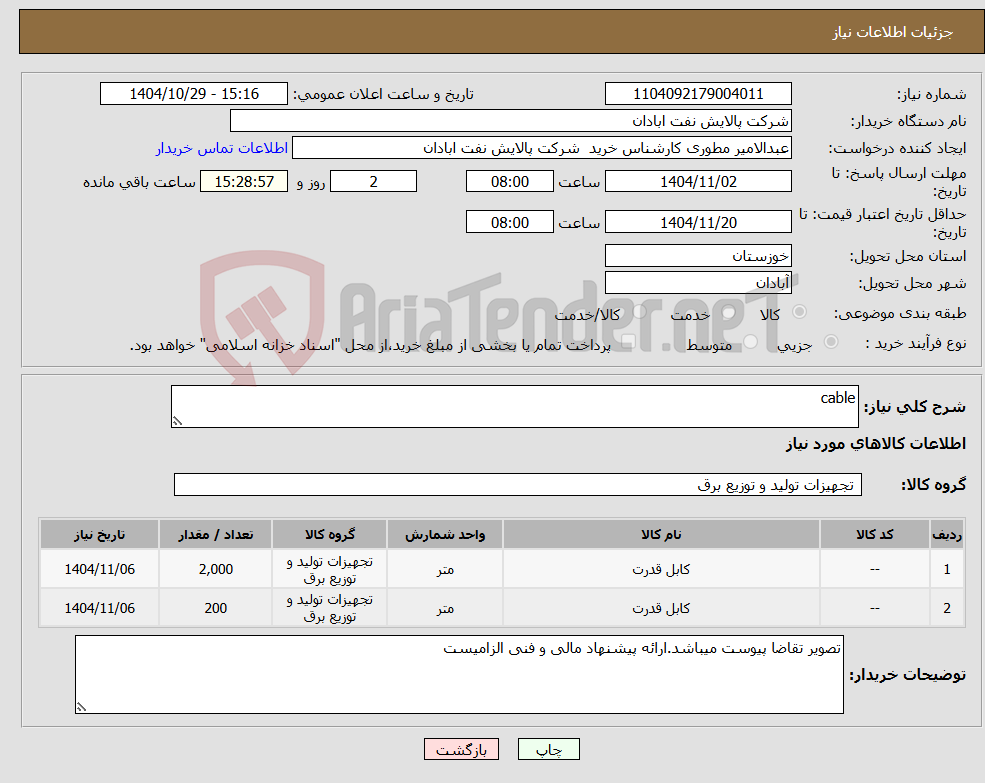Open the خوزستان province dropdown

[x=698, y=255]
